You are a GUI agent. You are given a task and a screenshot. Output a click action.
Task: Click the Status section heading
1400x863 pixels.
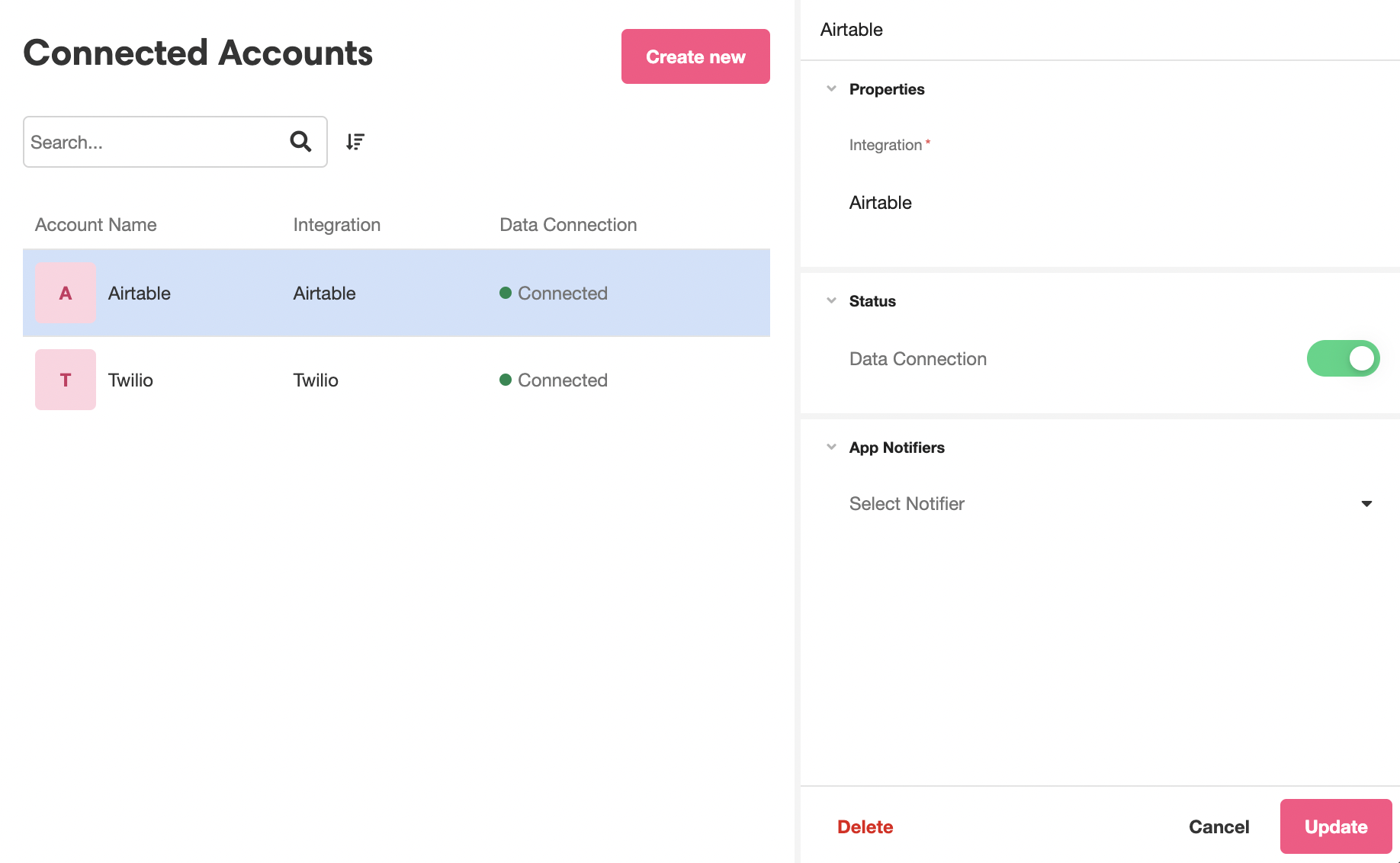point(872,301)
